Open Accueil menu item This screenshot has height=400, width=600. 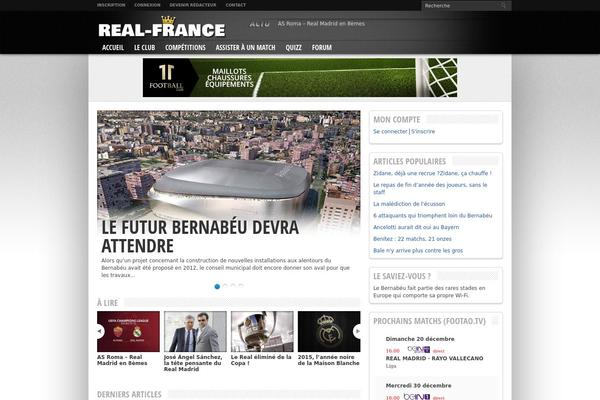coord(113,47)
